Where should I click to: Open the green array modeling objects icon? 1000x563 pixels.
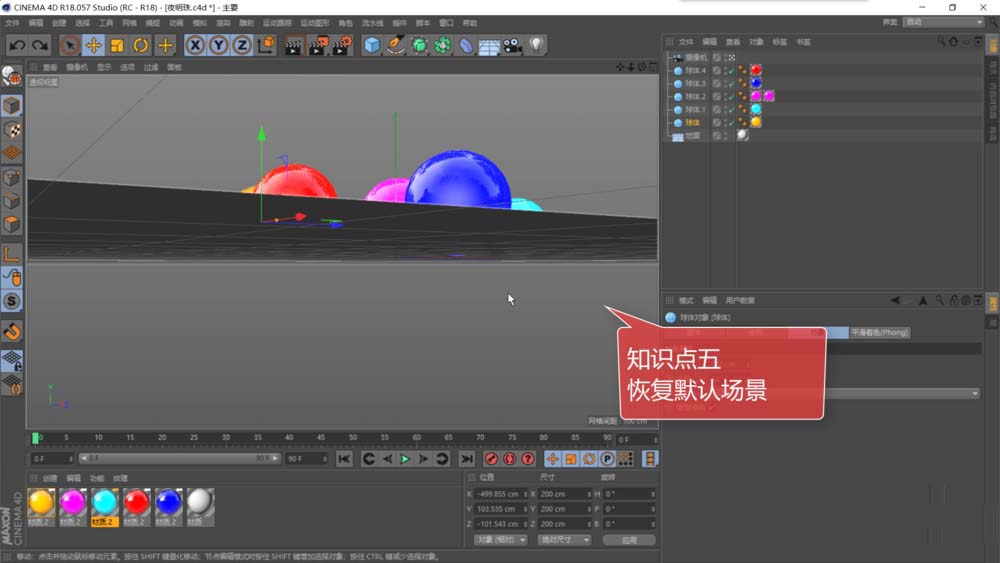(x=443, y=45)
